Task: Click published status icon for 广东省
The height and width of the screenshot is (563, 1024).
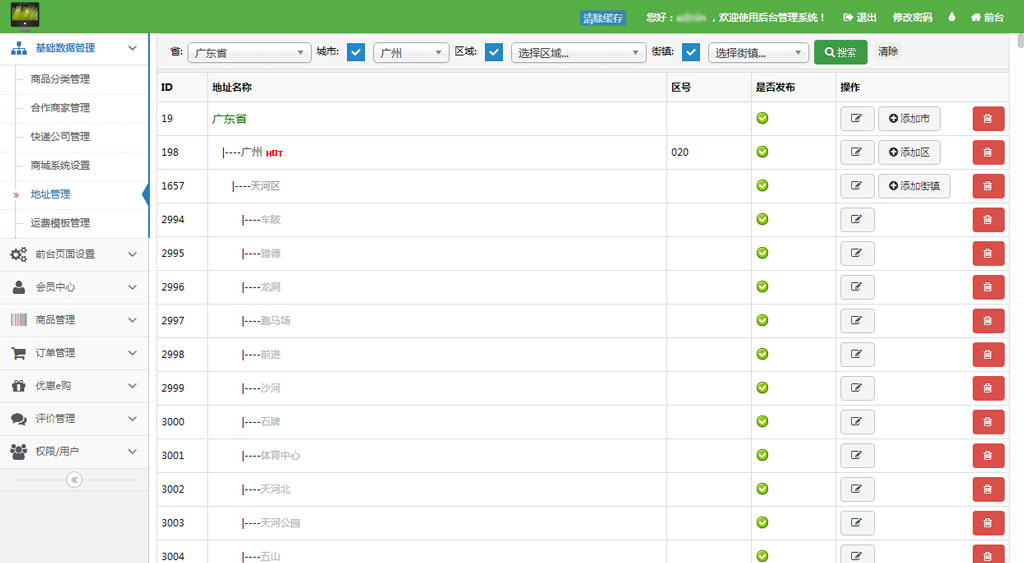Action: pos(762,118)
